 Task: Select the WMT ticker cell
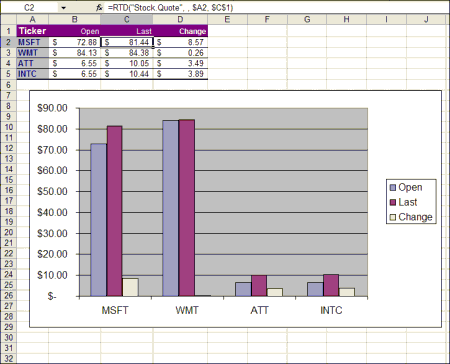click(x=33, y=53)
